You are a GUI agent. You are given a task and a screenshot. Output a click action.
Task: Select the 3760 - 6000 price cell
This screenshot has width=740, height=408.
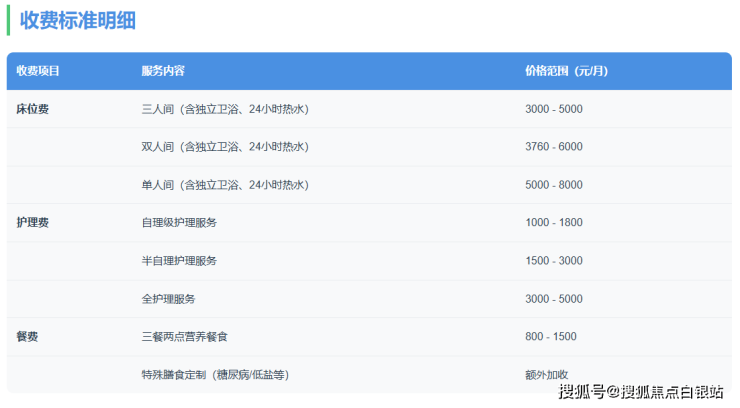[x=553, y=147]
